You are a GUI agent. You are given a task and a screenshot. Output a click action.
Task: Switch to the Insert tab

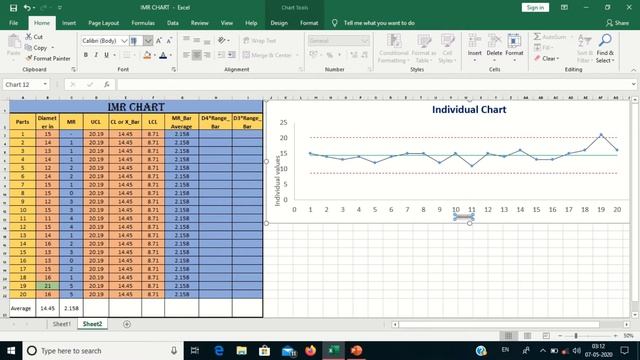point(69,23)
